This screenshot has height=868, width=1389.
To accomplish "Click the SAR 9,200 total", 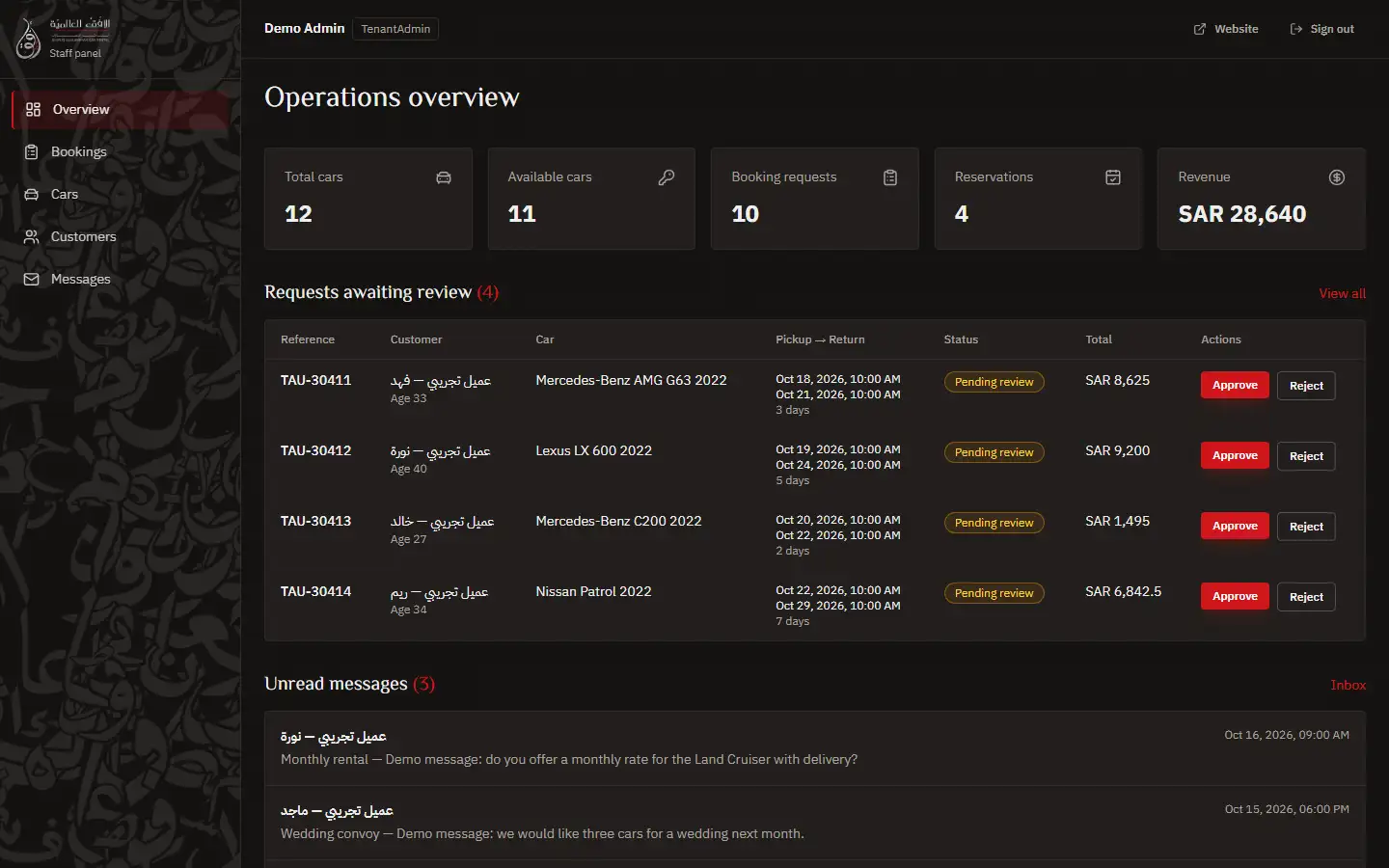I will (1117, 451).
